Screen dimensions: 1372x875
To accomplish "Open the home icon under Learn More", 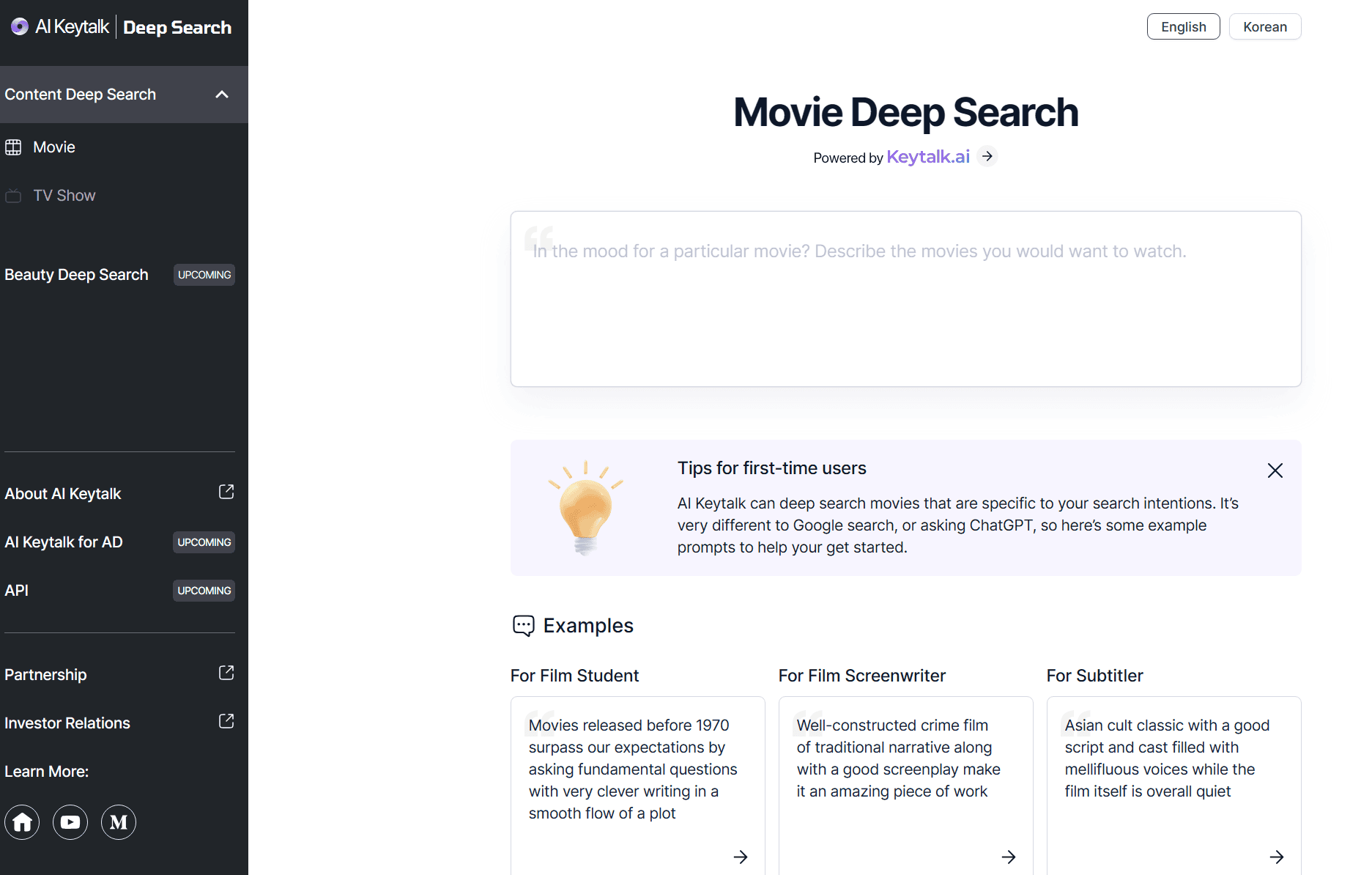I will [22, 822].
